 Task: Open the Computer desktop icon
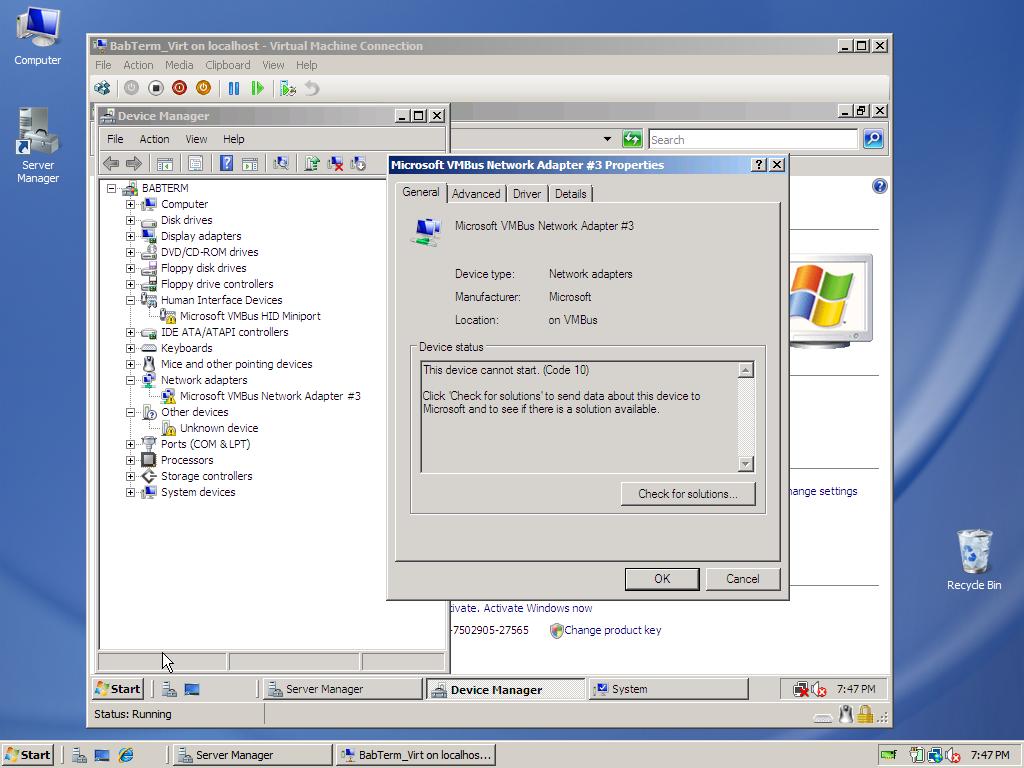37,36
